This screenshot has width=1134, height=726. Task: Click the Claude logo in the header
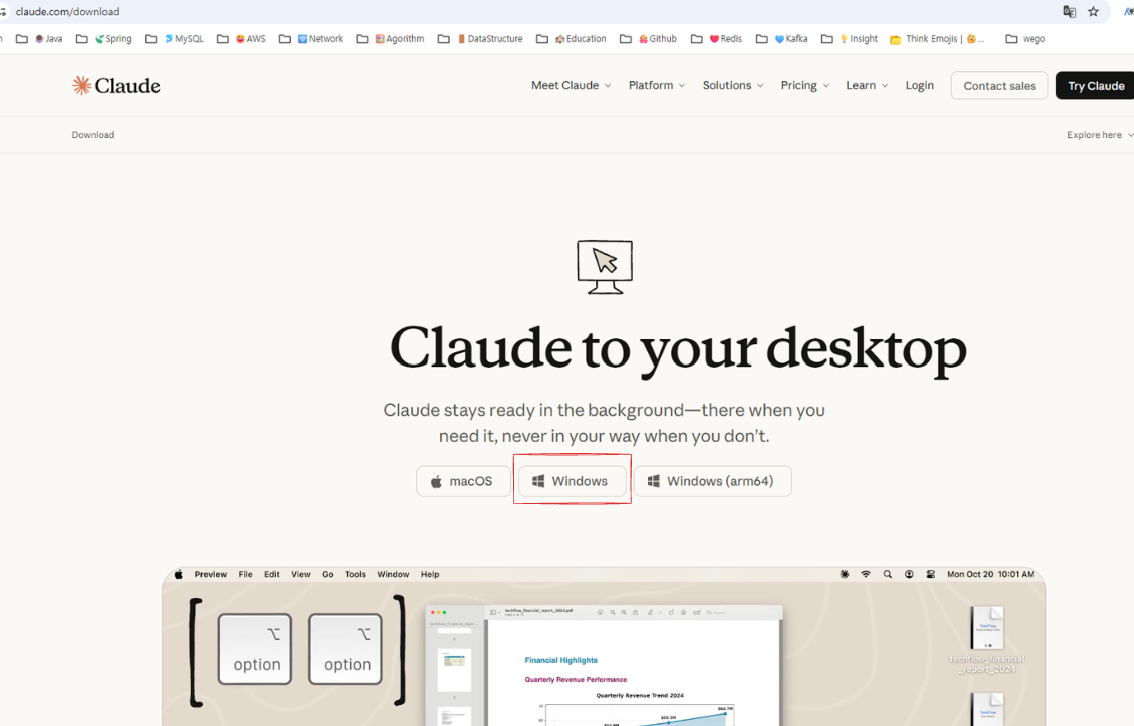[x=116, y=85]
